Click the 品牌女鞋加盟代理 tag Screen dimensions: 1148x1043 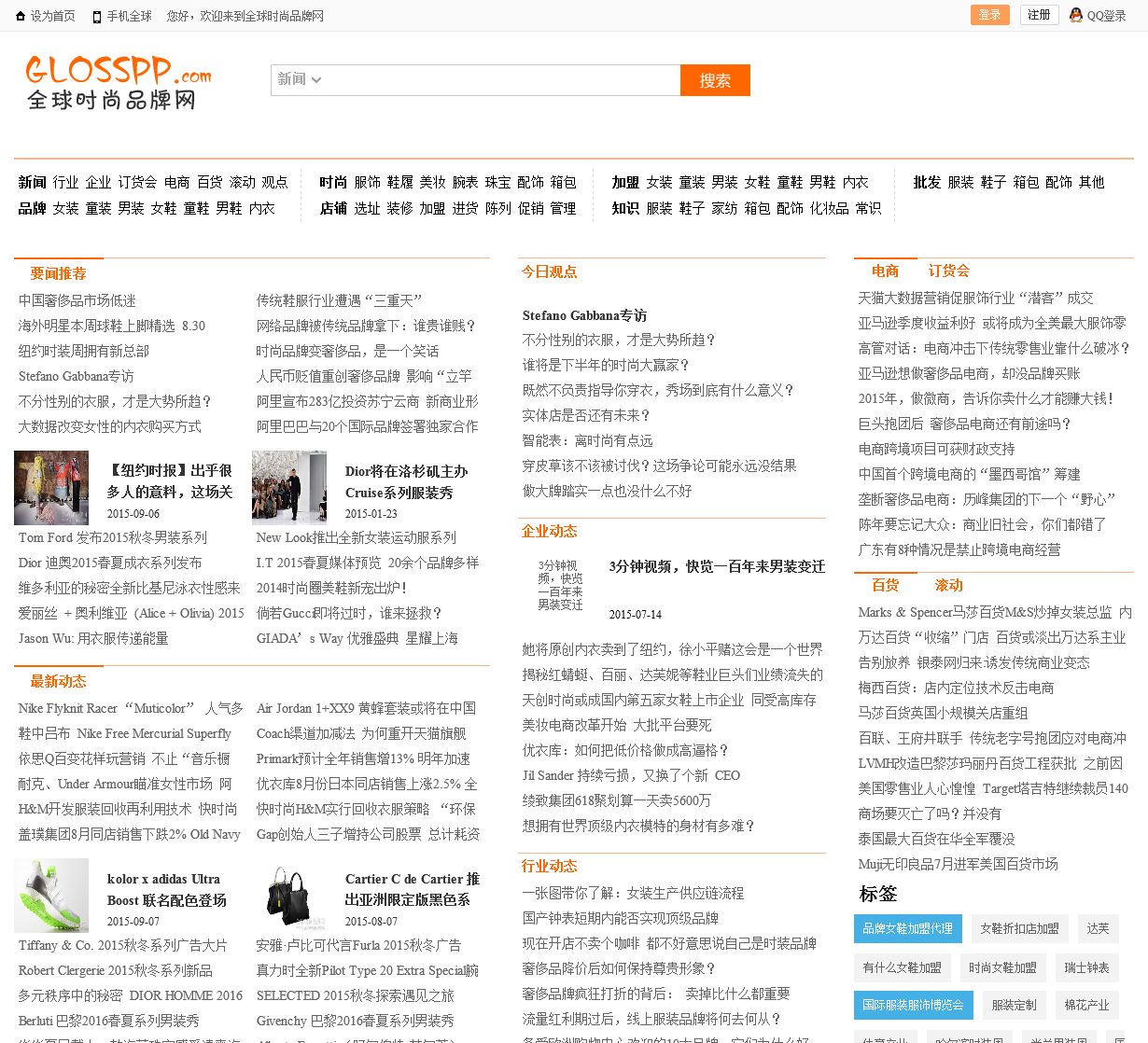click(x=907, y=928)
